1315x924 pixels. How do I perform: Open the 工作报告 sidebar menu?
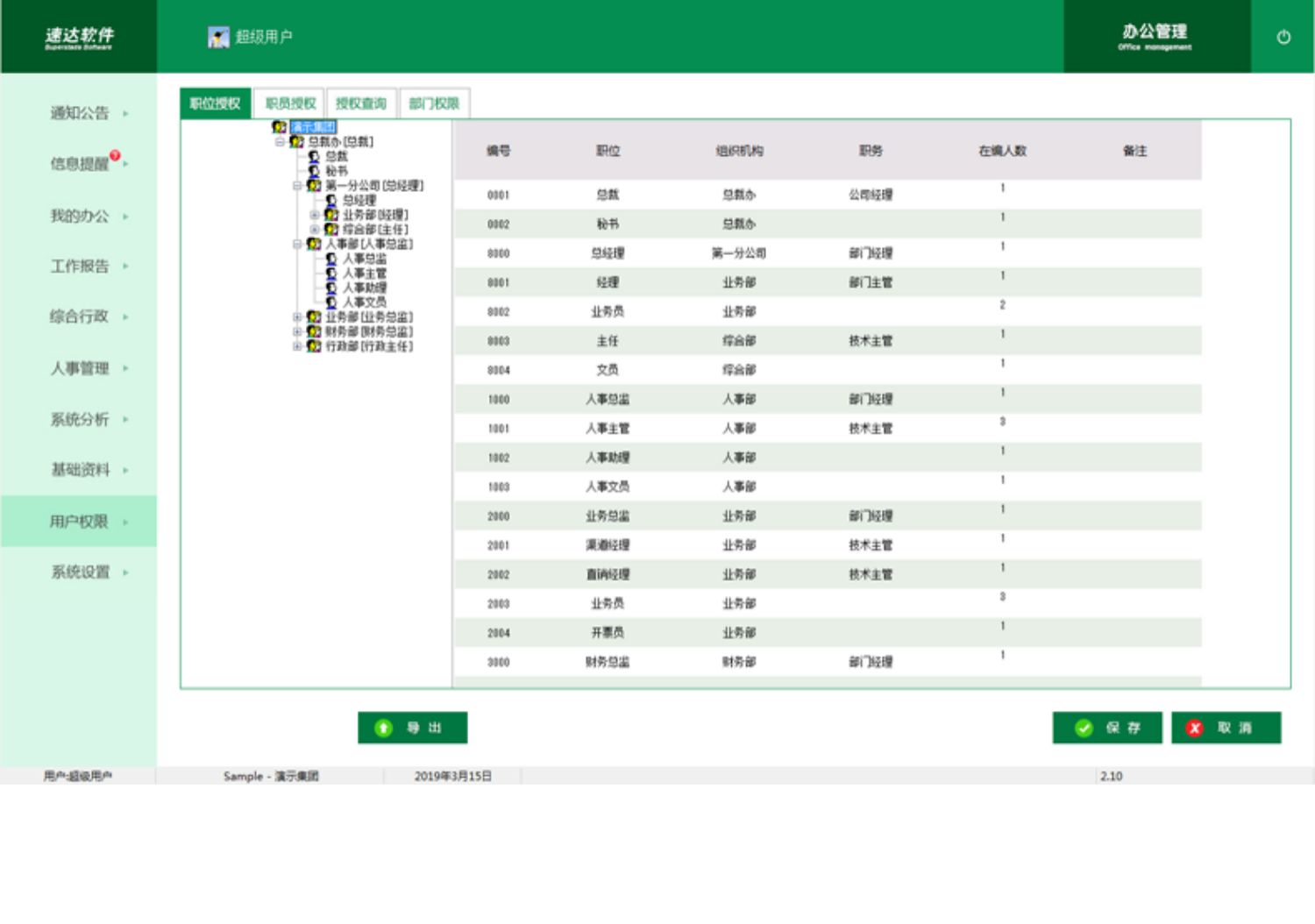pos(79,266)
